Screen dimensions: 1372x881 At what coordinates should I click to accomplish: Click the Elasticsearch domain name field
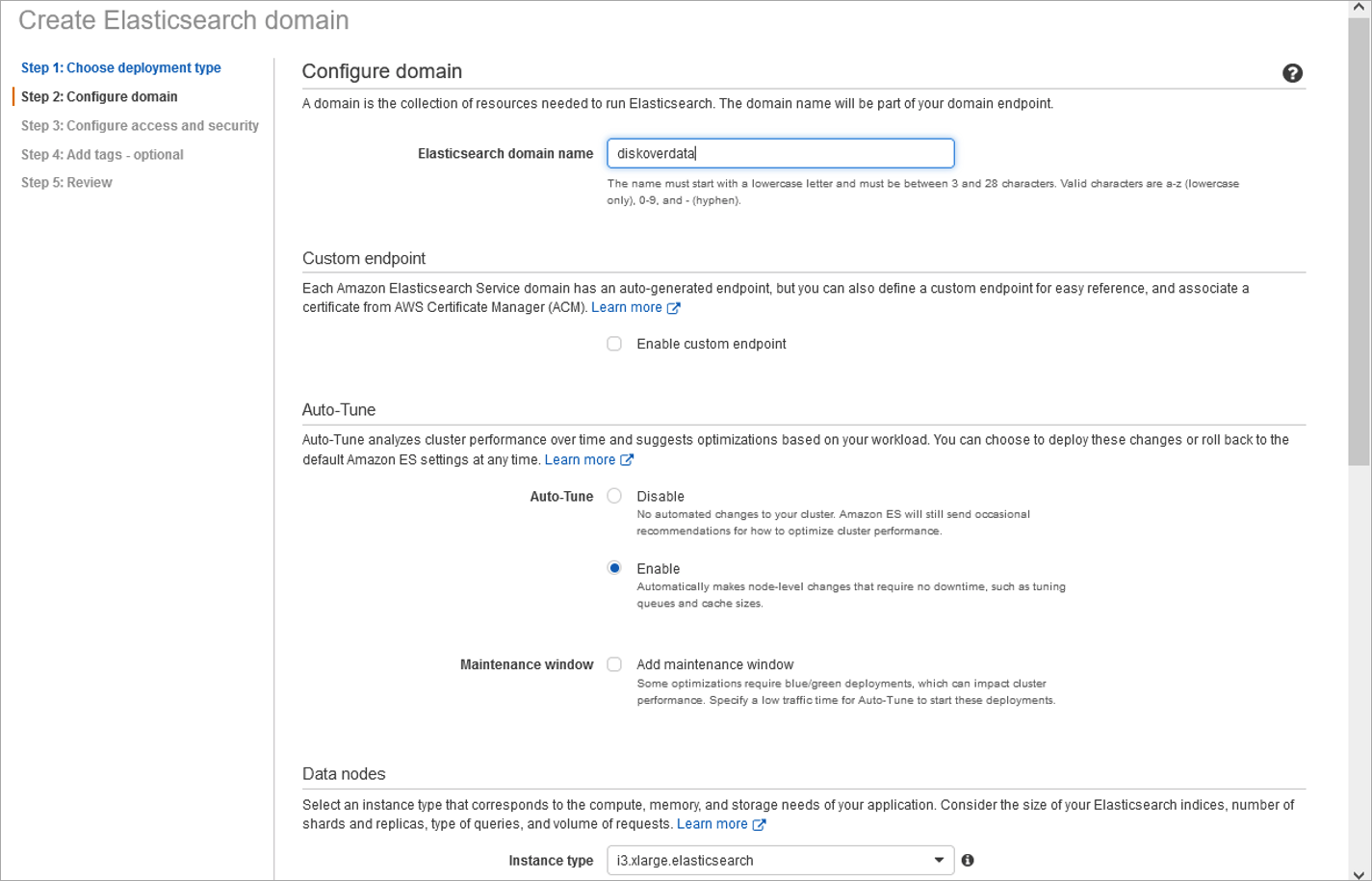780,152
